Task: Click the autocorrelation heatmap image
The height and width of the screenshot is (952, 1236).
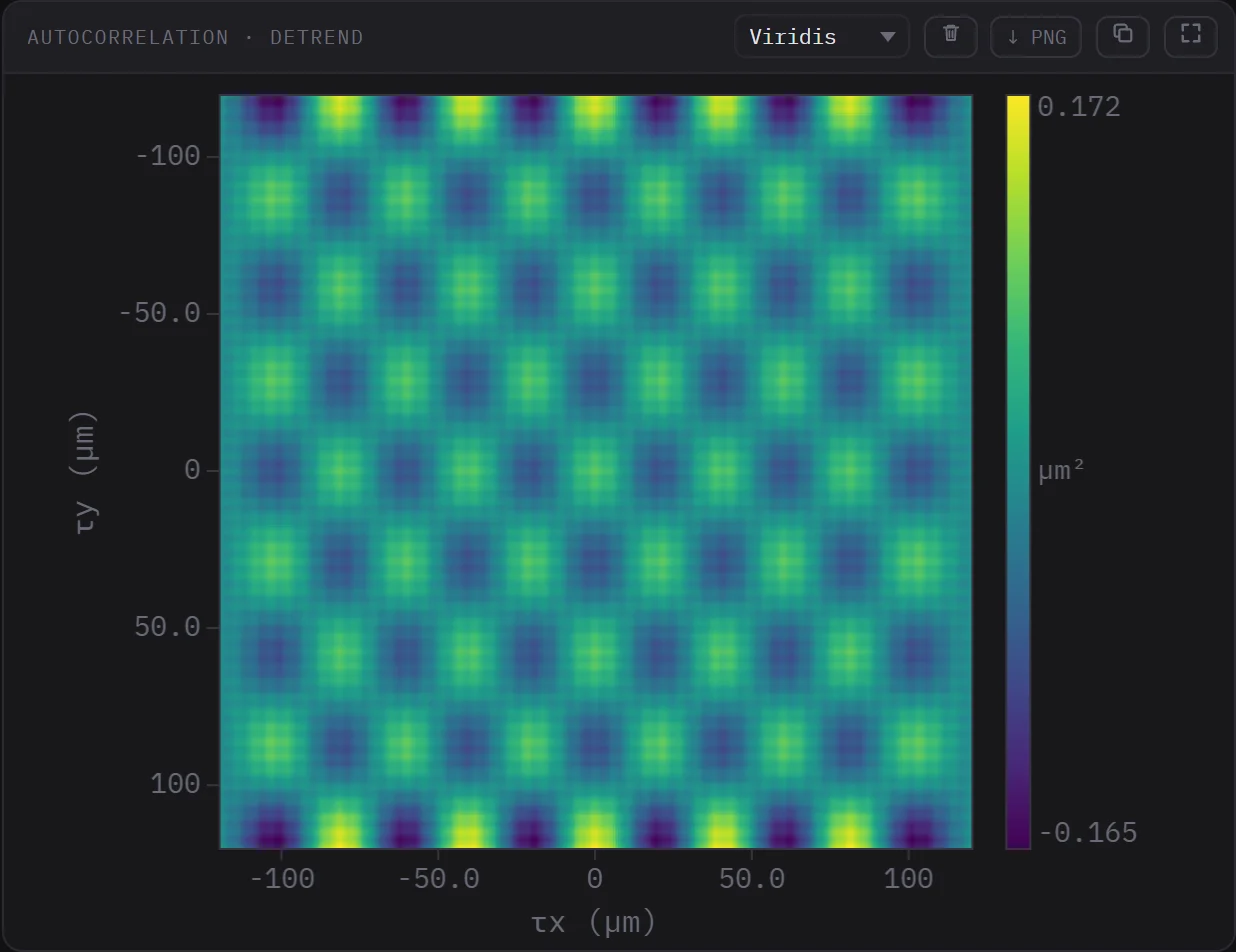Action: (596, 472)
